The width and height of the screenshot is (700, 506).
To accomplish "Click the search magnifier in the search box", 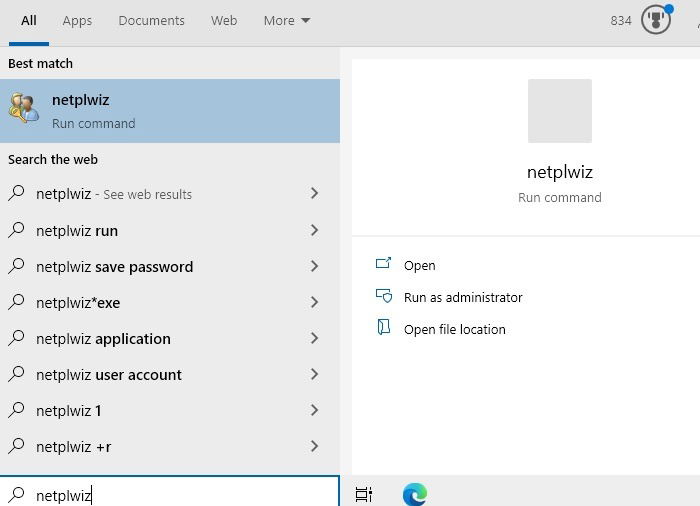I will tap(17, 494).
